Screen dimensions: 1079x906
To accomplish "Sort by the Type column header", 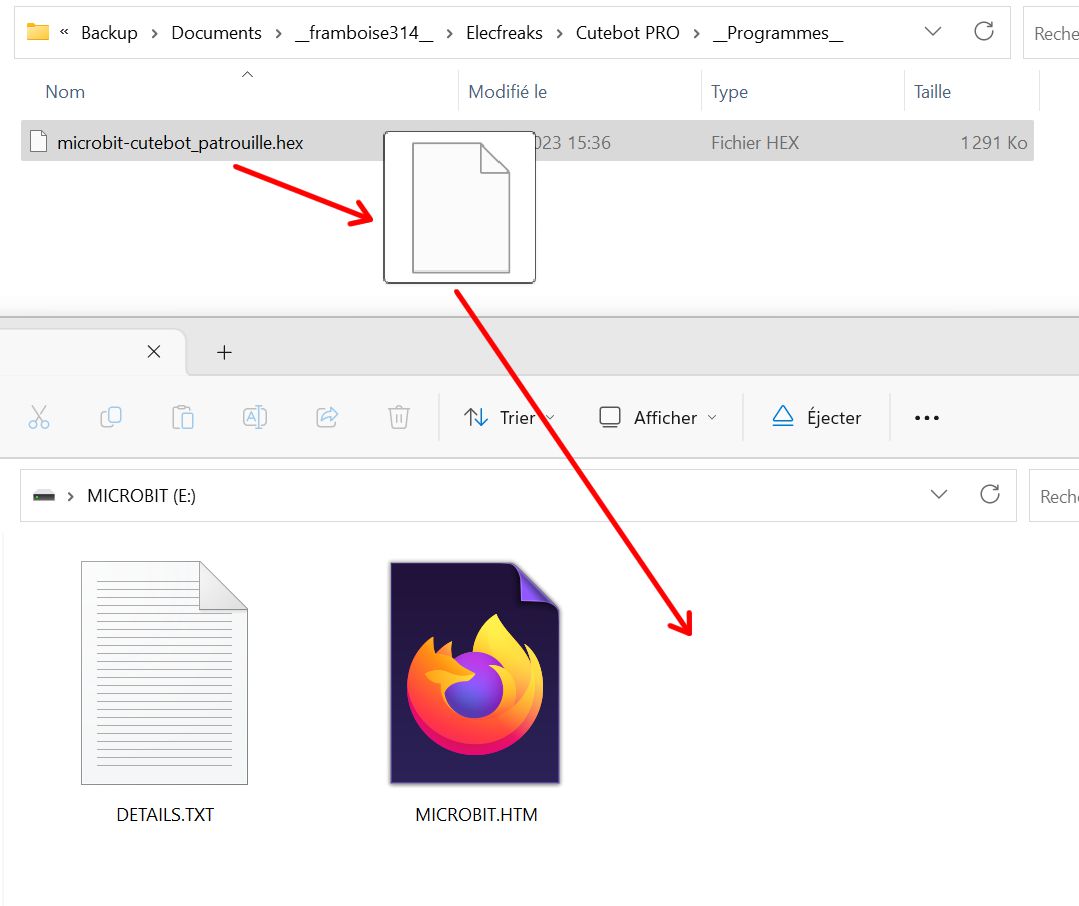I will coord(729,91).
